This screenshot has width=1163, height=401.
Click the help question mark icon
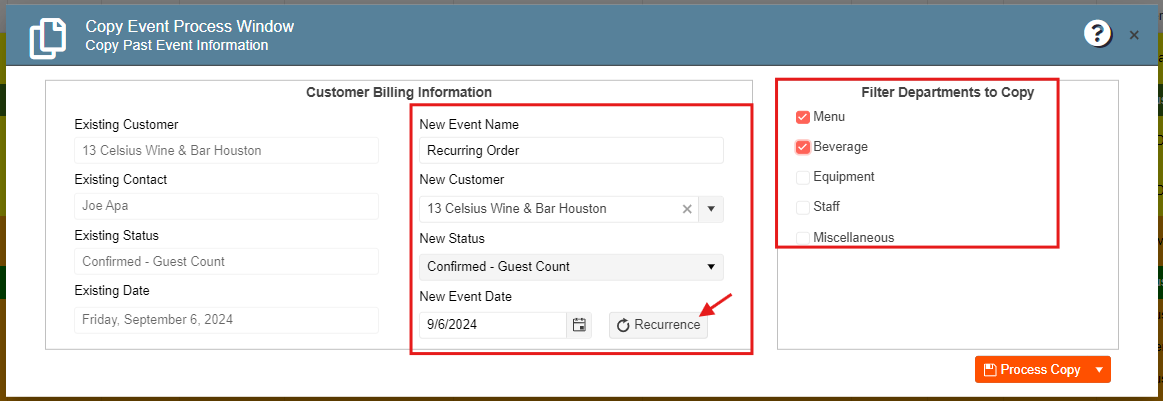click(1097, 35)
